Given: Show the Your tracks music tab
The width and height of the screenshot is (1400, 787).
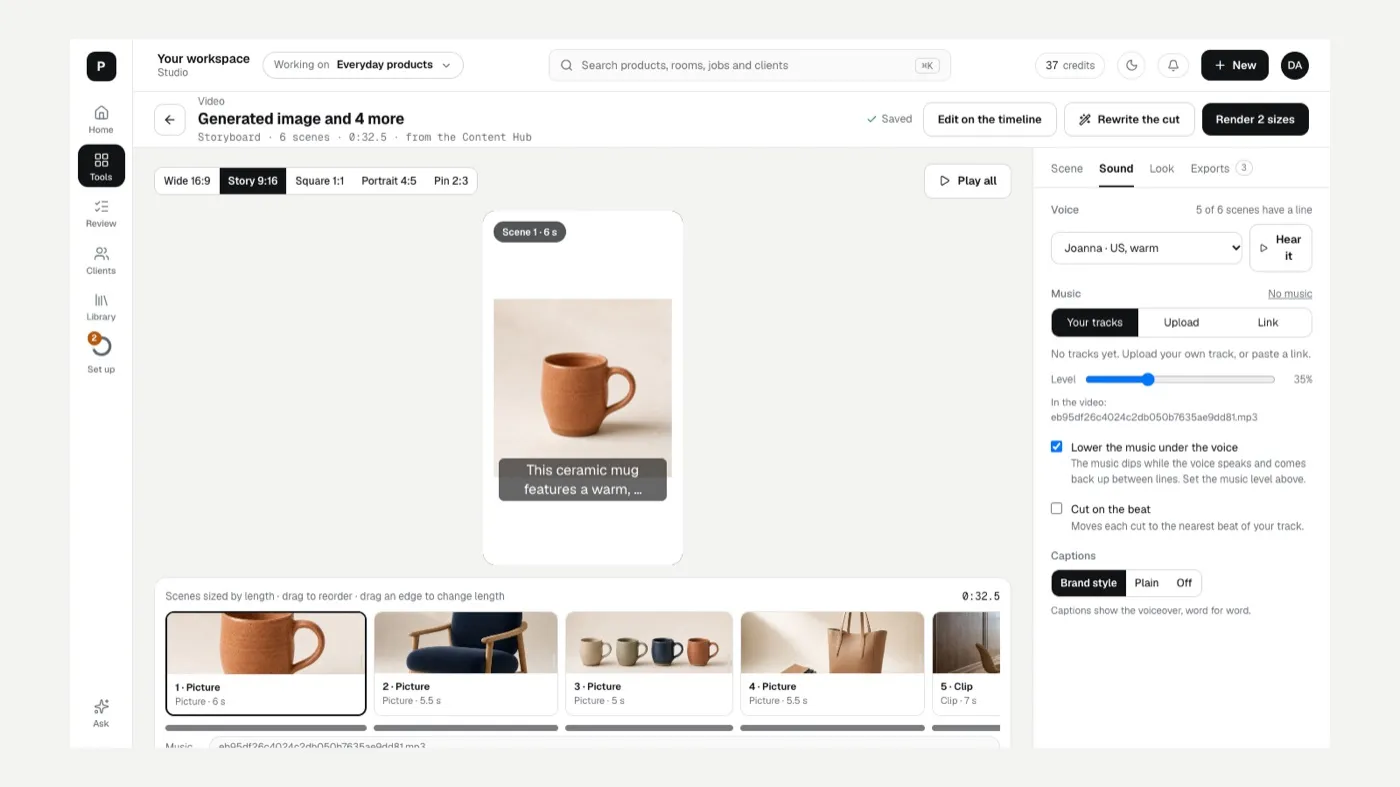Looking at the screenshot, I should [1095, 322].
